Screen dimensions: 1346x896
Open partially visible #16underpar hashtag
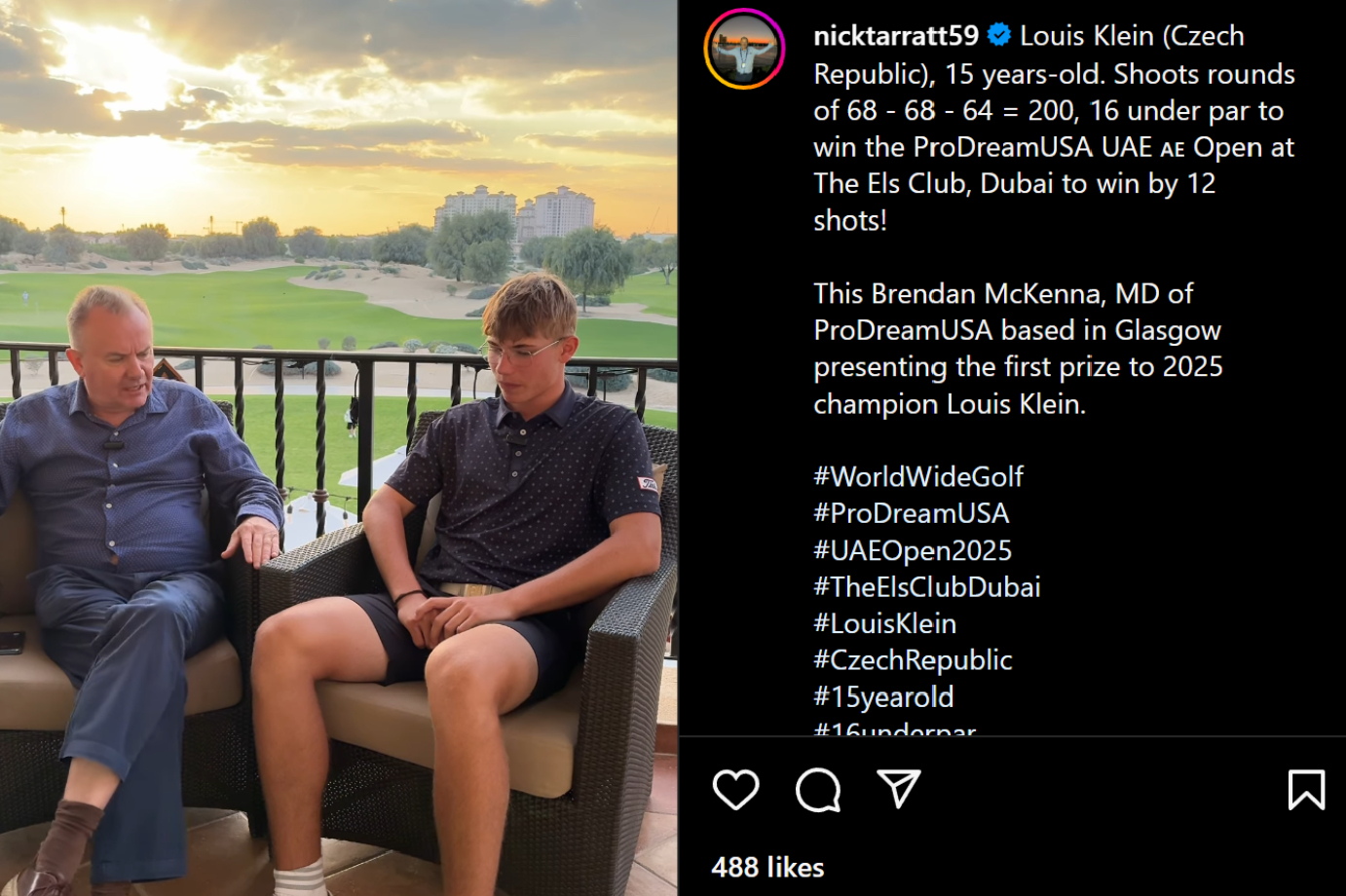coord(895,728)
